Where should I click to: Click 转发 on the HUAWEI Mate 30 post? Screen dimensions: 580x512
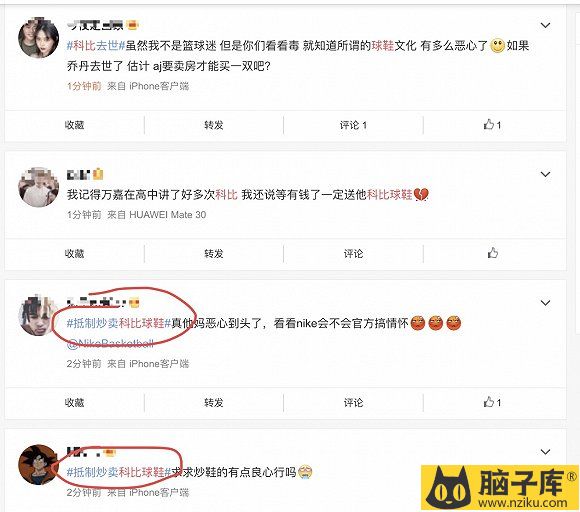[x=214, y=254]
